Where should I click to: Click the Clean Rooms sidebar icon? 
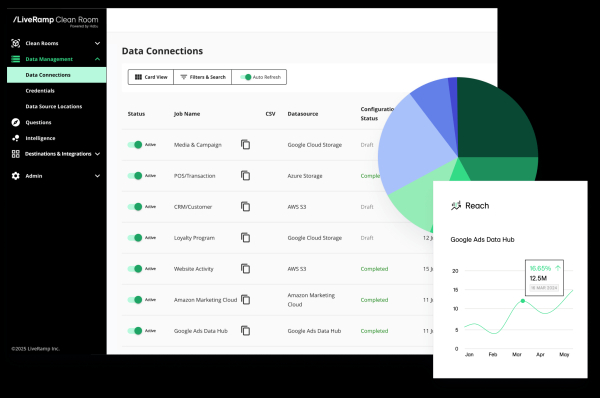click(x=16, y=43)
